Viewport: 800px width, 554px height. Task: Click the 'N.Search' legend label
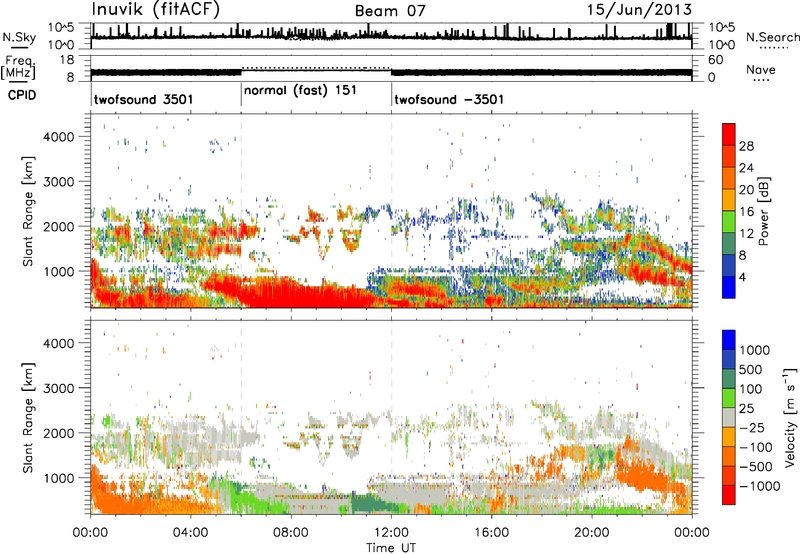click(772, 37)
